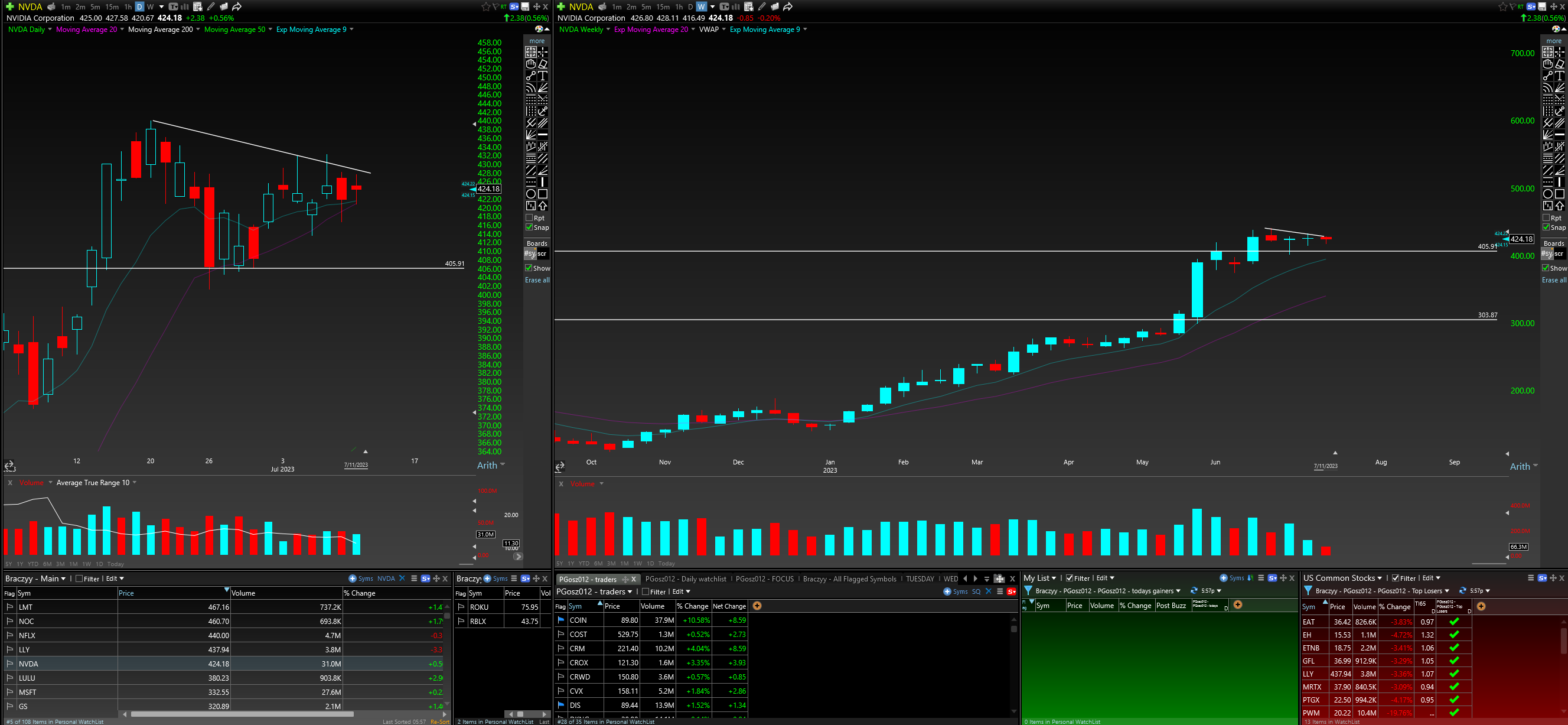Uncheck the Snap checkbox in drawing panel
Image resolution: width=1568 pixels, height=725 pixels.
click(529, 227)
